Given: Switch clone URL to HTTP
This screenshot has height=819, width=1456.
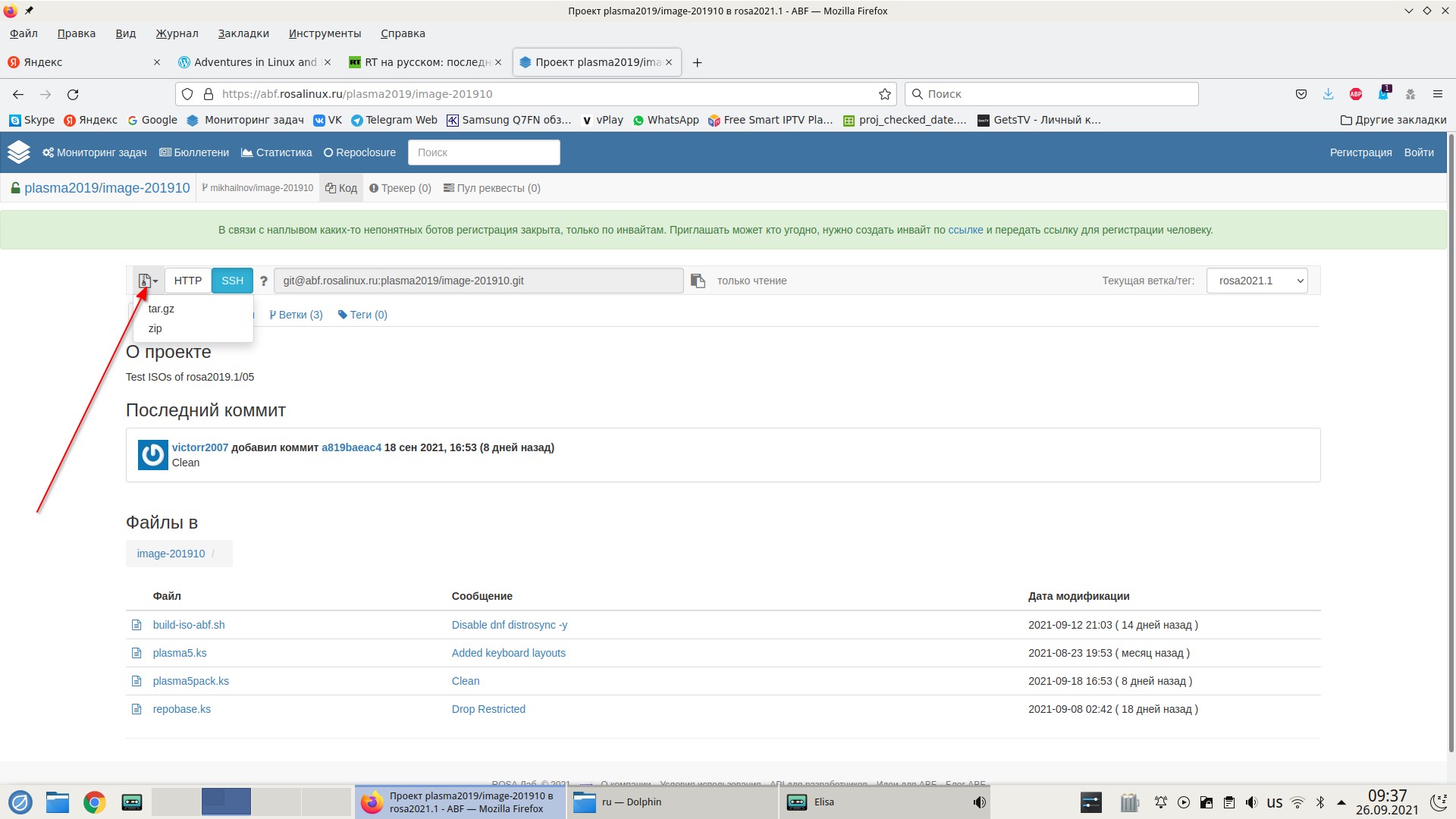Looking at the screenshot, I should 187,281.
